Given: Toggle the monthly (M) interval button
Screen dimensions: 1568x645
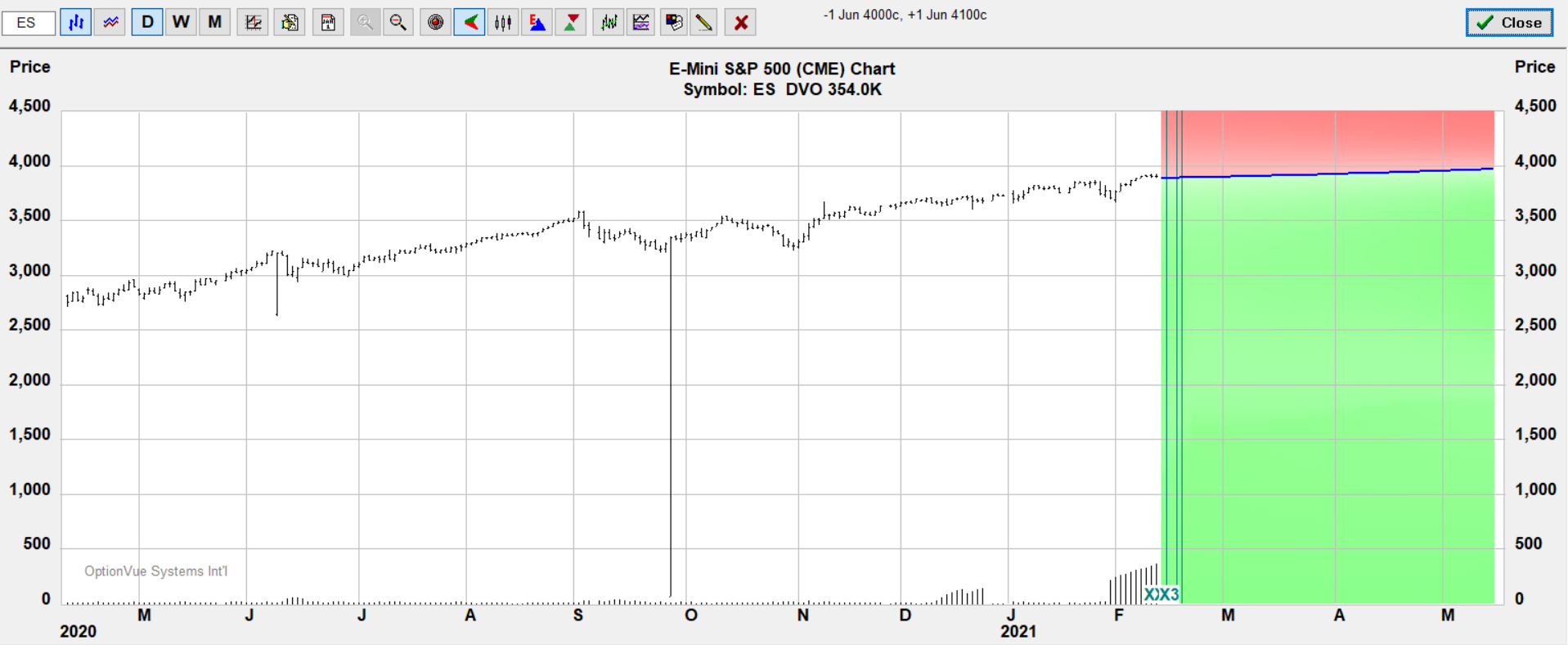Looking at the screenshot, I should (x=214, y=22).
